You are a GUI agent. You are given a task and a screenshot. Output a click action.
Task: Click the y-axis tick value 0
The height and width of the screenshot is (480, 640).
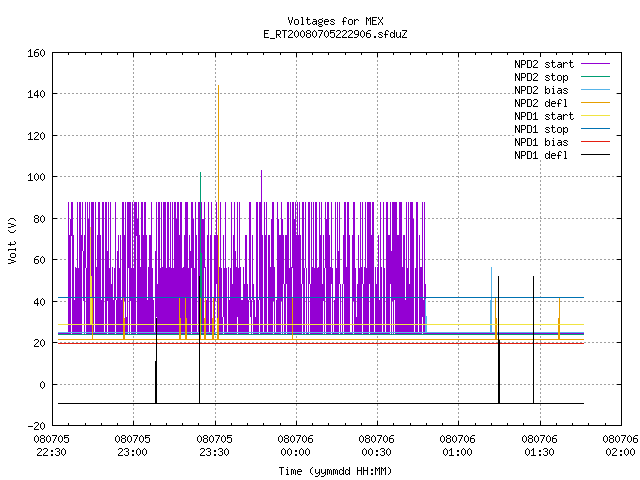[x=42, y=384]
